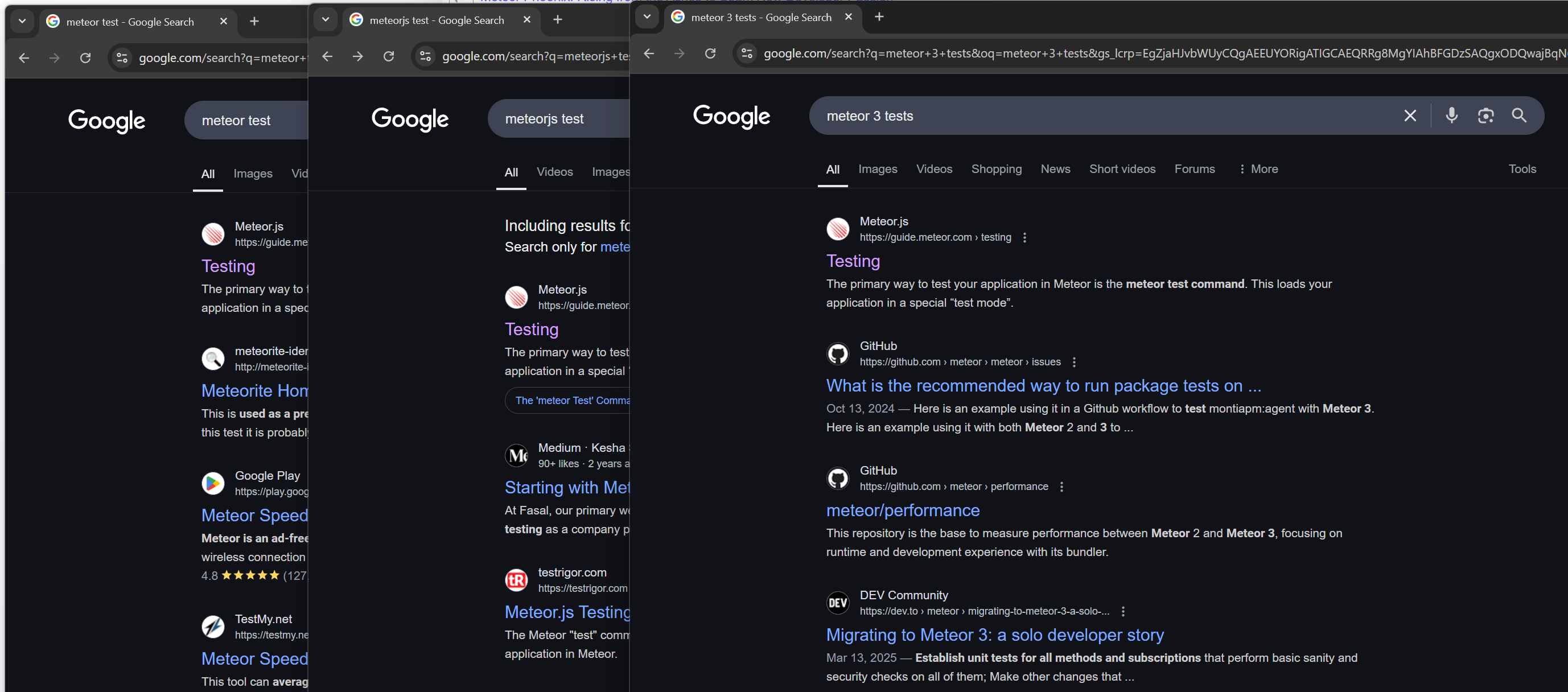View site information in meteor 3 tests window
The height and width of the screenshot is (692, 1568).
click(747, 53)
